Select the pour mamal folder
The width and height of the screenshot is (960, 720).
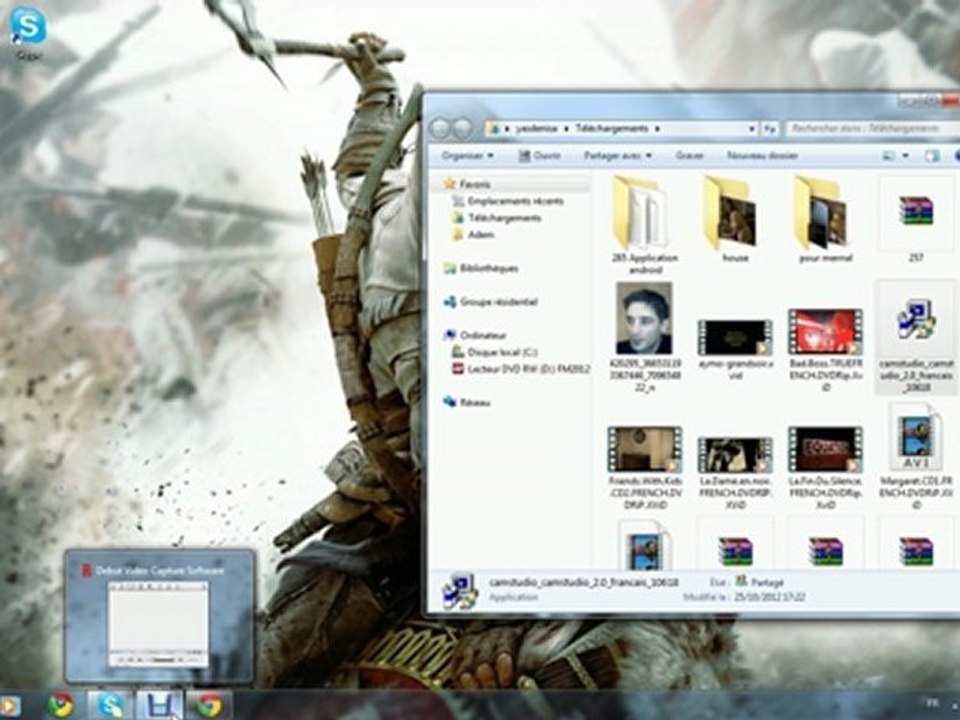pos(825,219)
